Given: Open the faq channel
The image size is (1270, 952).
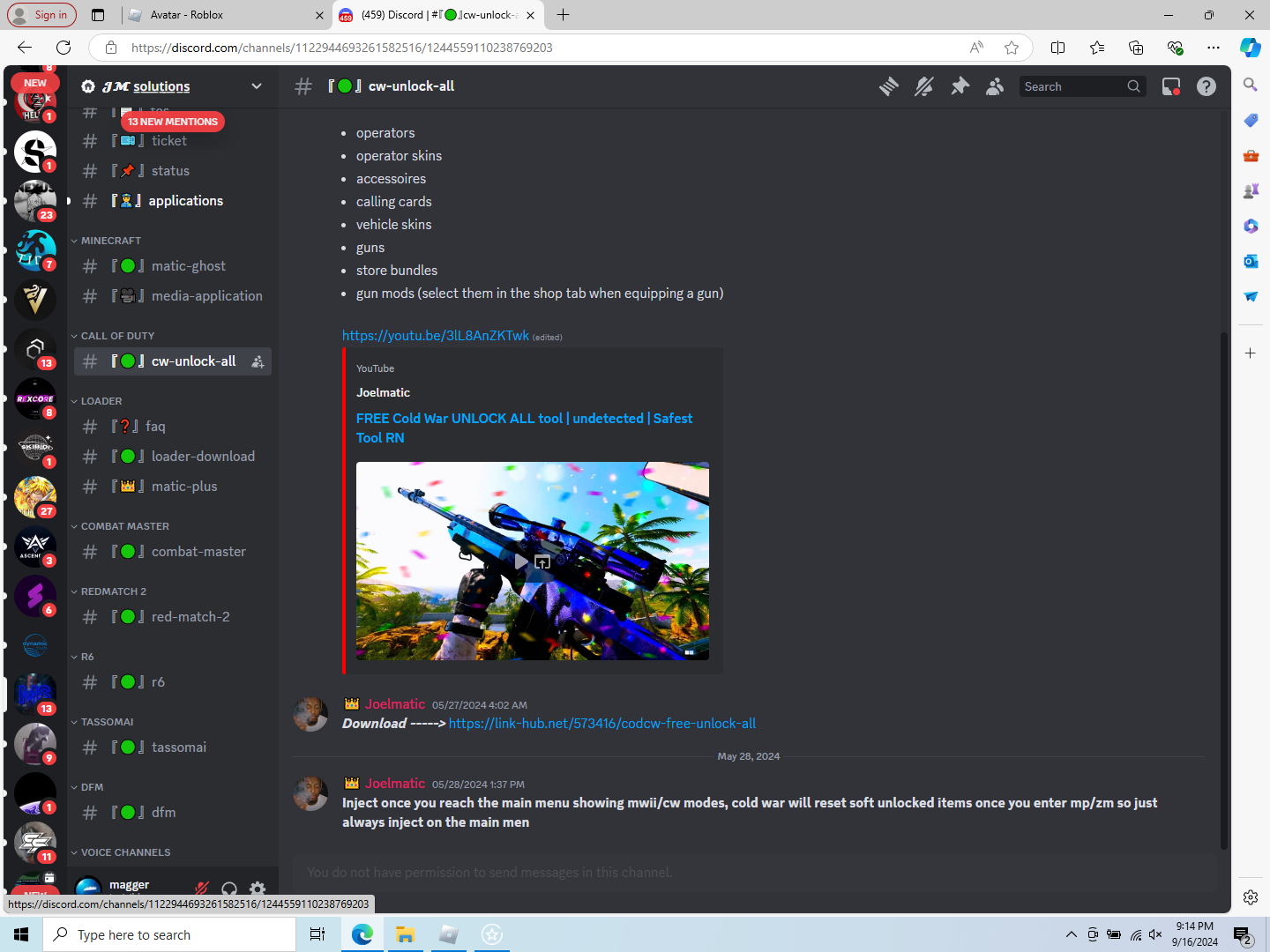Looking at the screenshot, I should pyautogui.click(x=173, y=427).
